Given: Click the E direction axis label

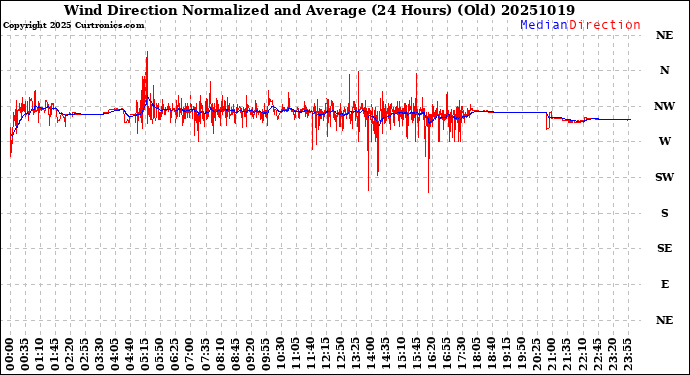Looking at the screenshot, I should tap(665, 284).
